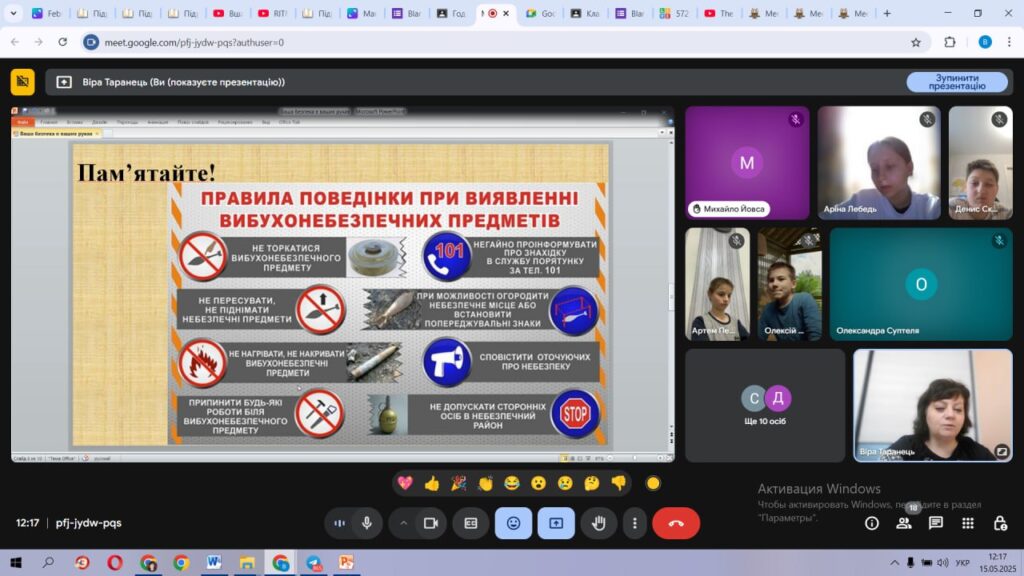The image size is (1024, 576).
Task: Toggle closed captions
Action: coord(471,523)
